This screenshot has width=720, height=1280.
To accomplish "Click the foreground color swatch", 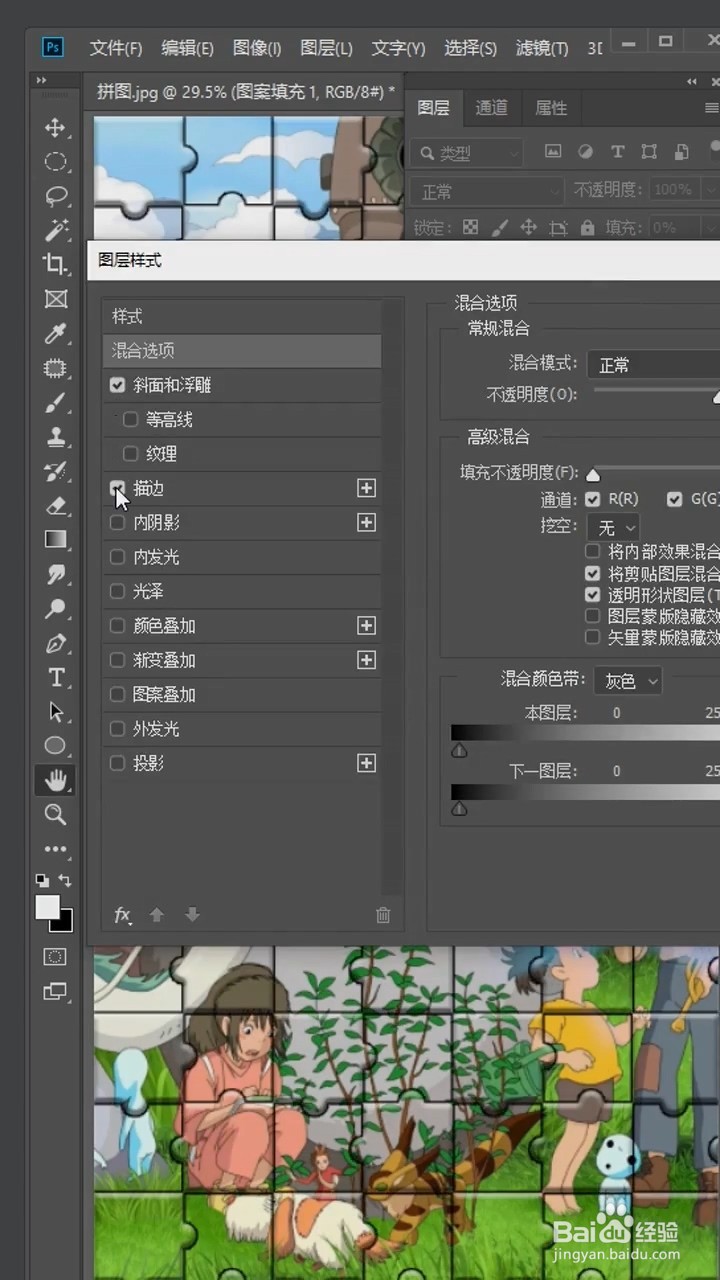I will 47,907.
